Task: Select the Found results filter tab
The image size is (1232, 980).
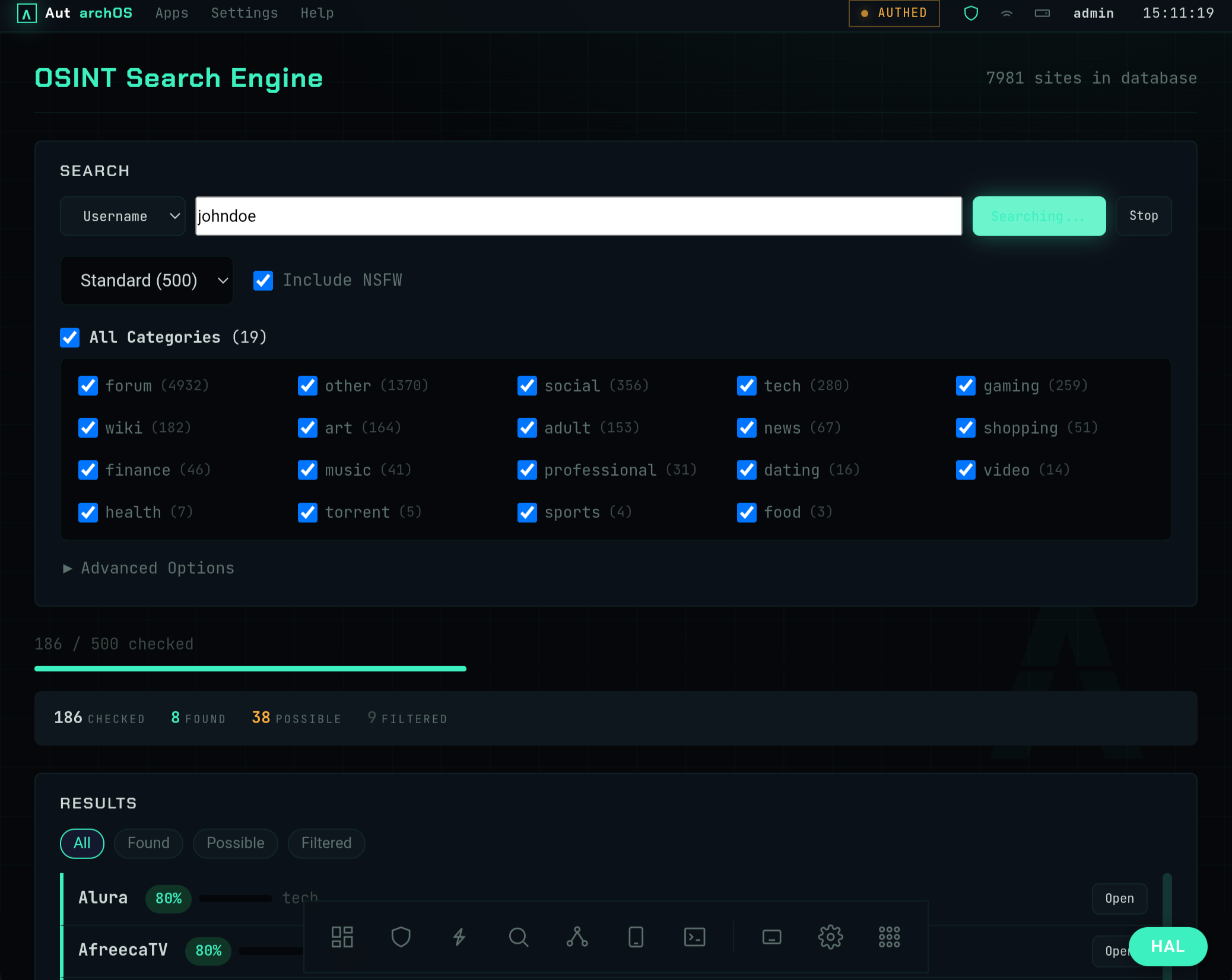Action: coord(148,844)
